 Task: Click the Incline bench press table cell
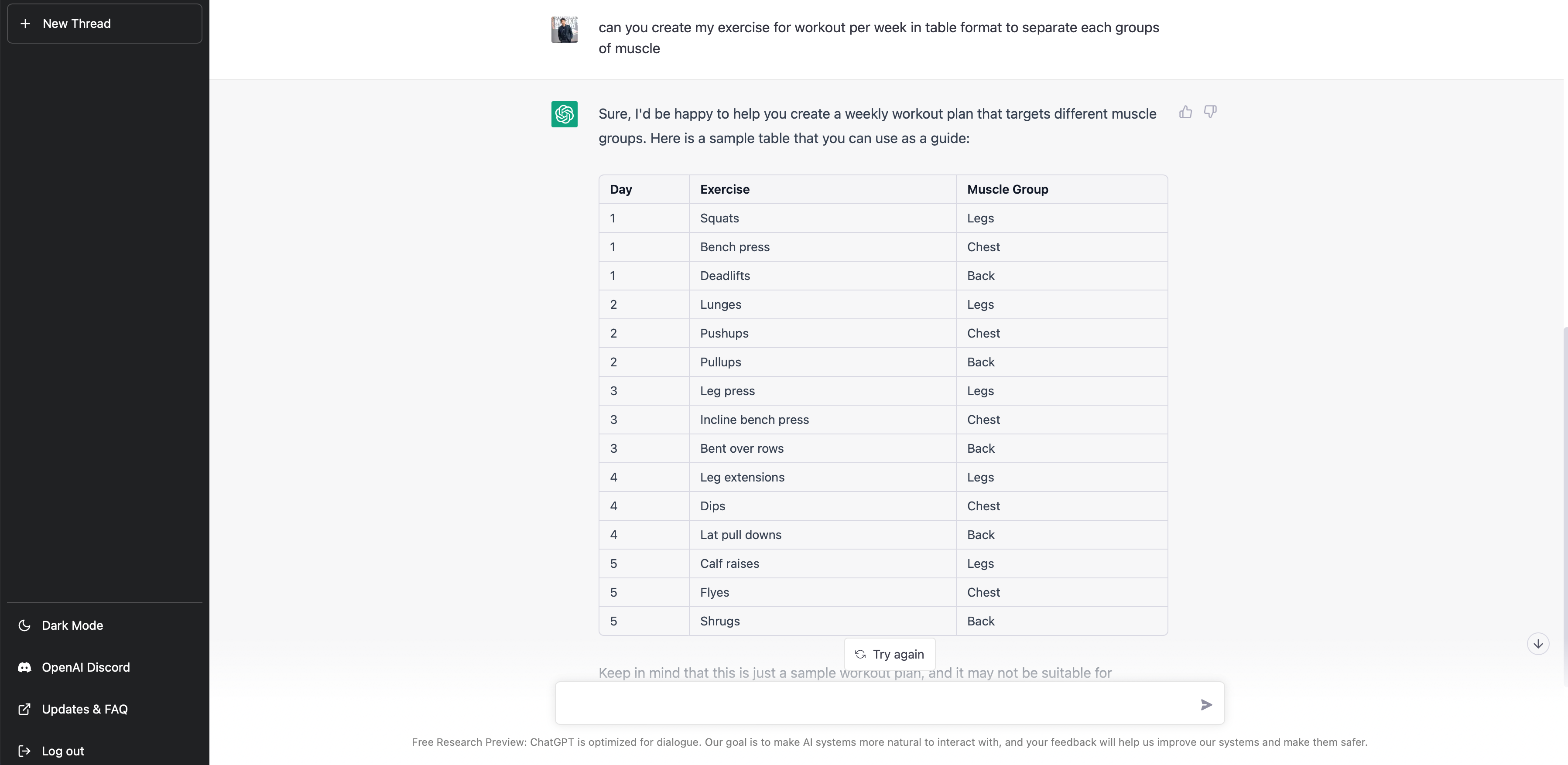[754, 419]
